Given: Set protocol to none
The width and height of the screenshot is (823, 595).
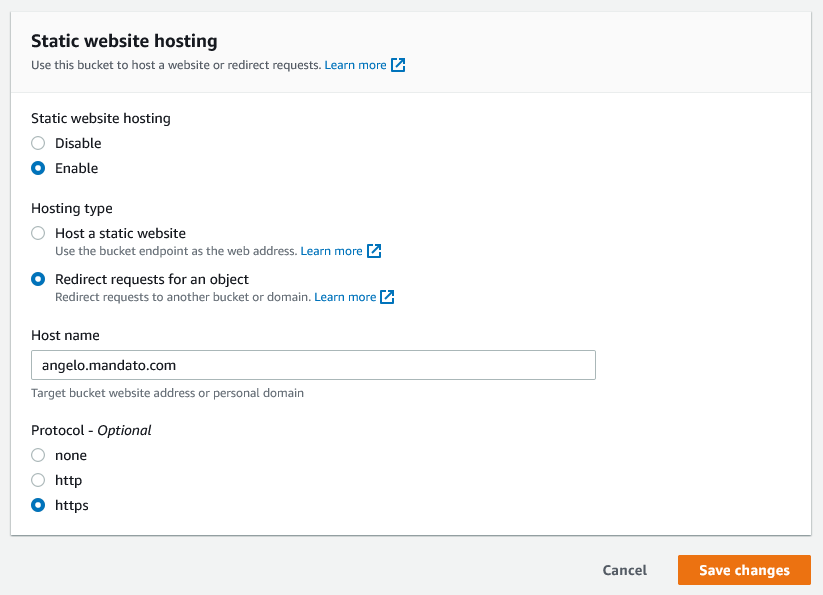Looking at the screenshot, I should pos(38,455).
